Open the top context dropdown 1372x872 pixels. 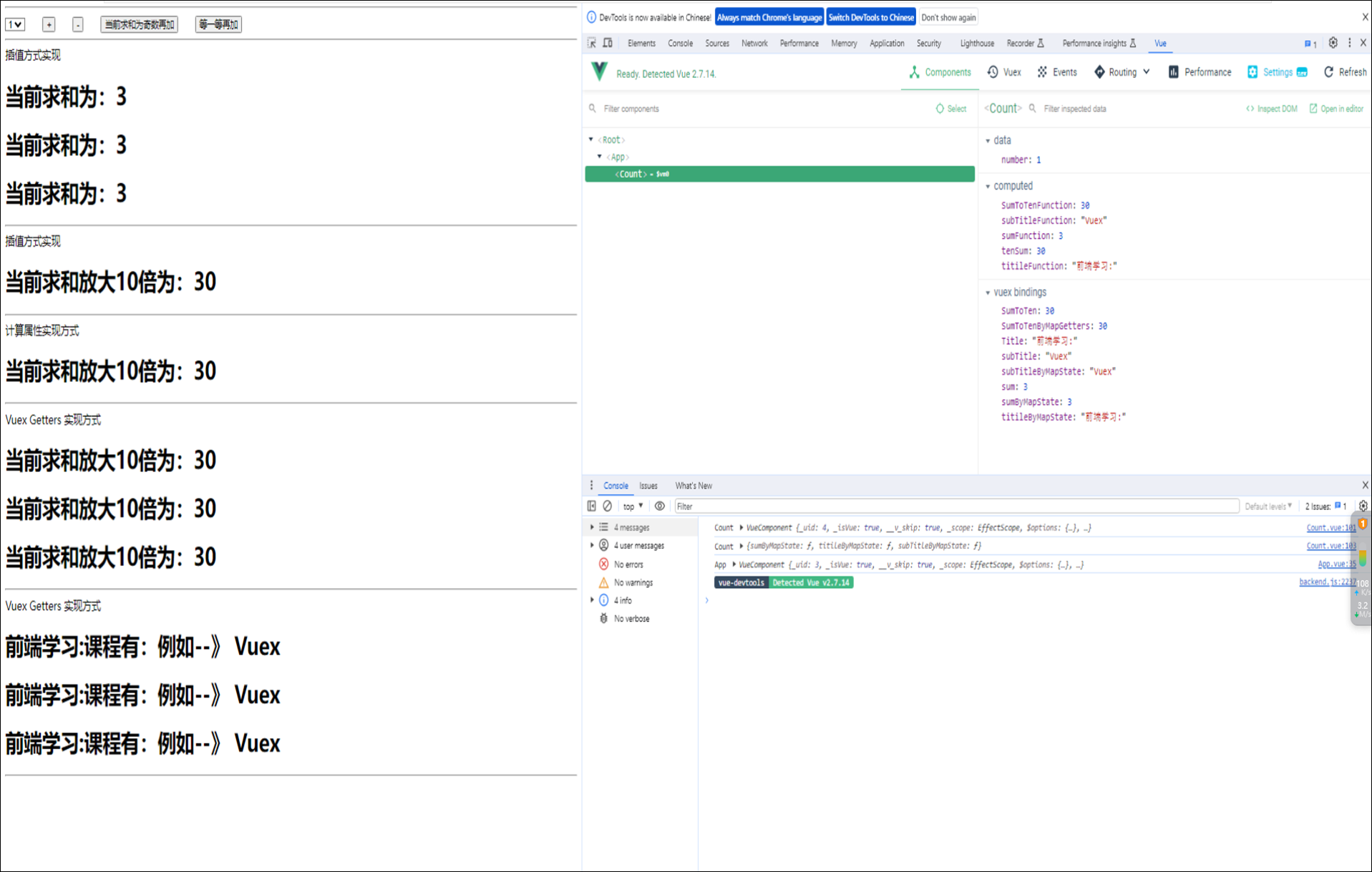[x=633, y=506]
